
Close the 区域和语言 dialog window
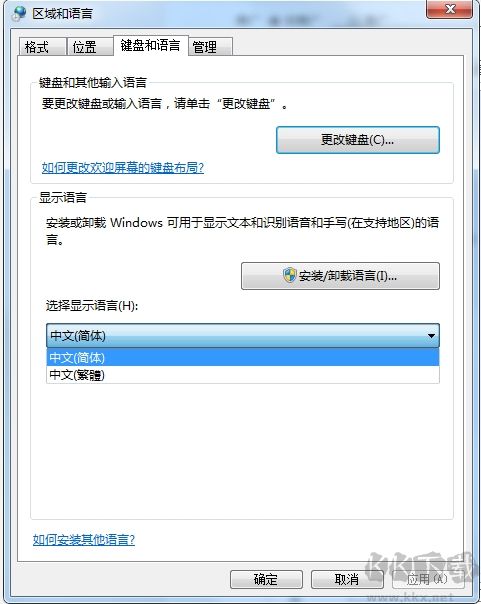click(x=449, y=9)
